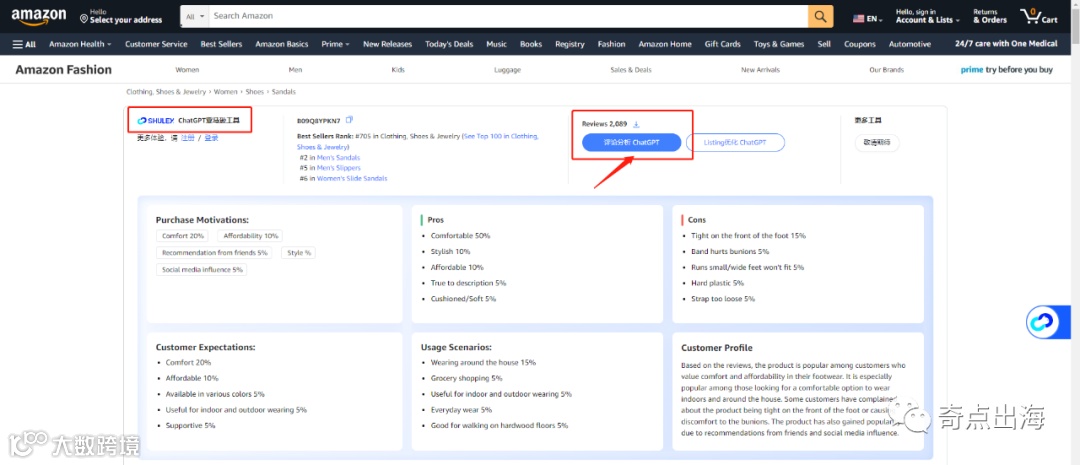Click Shoes breadcrumb link

click(255, 92)
